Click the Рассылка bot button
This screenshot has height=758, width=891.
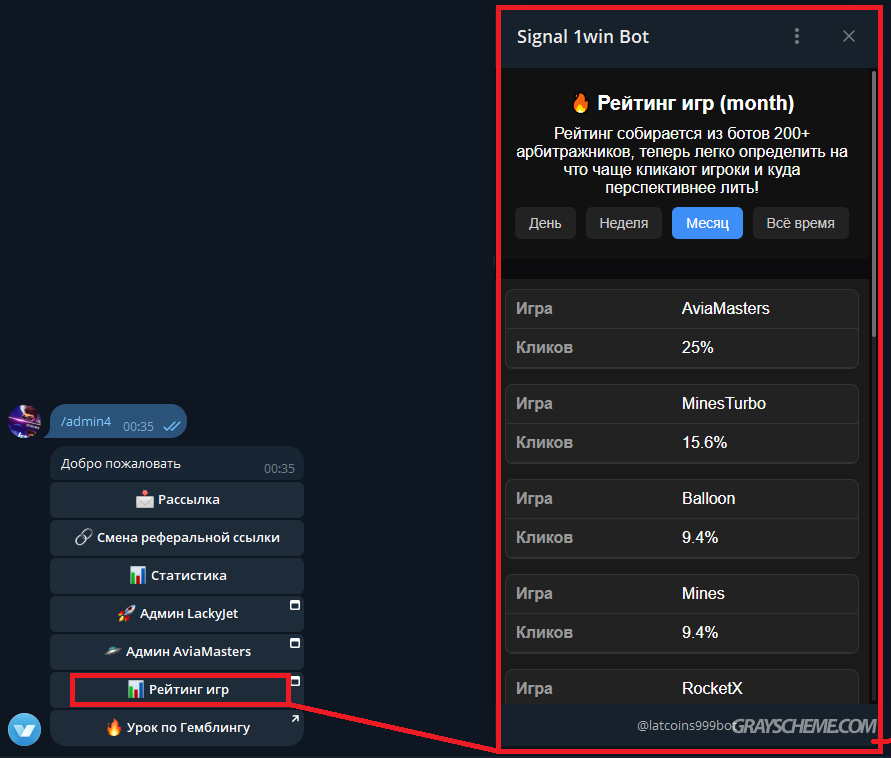(x=177, y=500)
